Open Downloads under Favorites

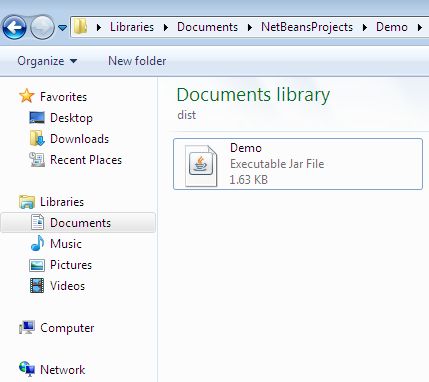click(79, 139)
